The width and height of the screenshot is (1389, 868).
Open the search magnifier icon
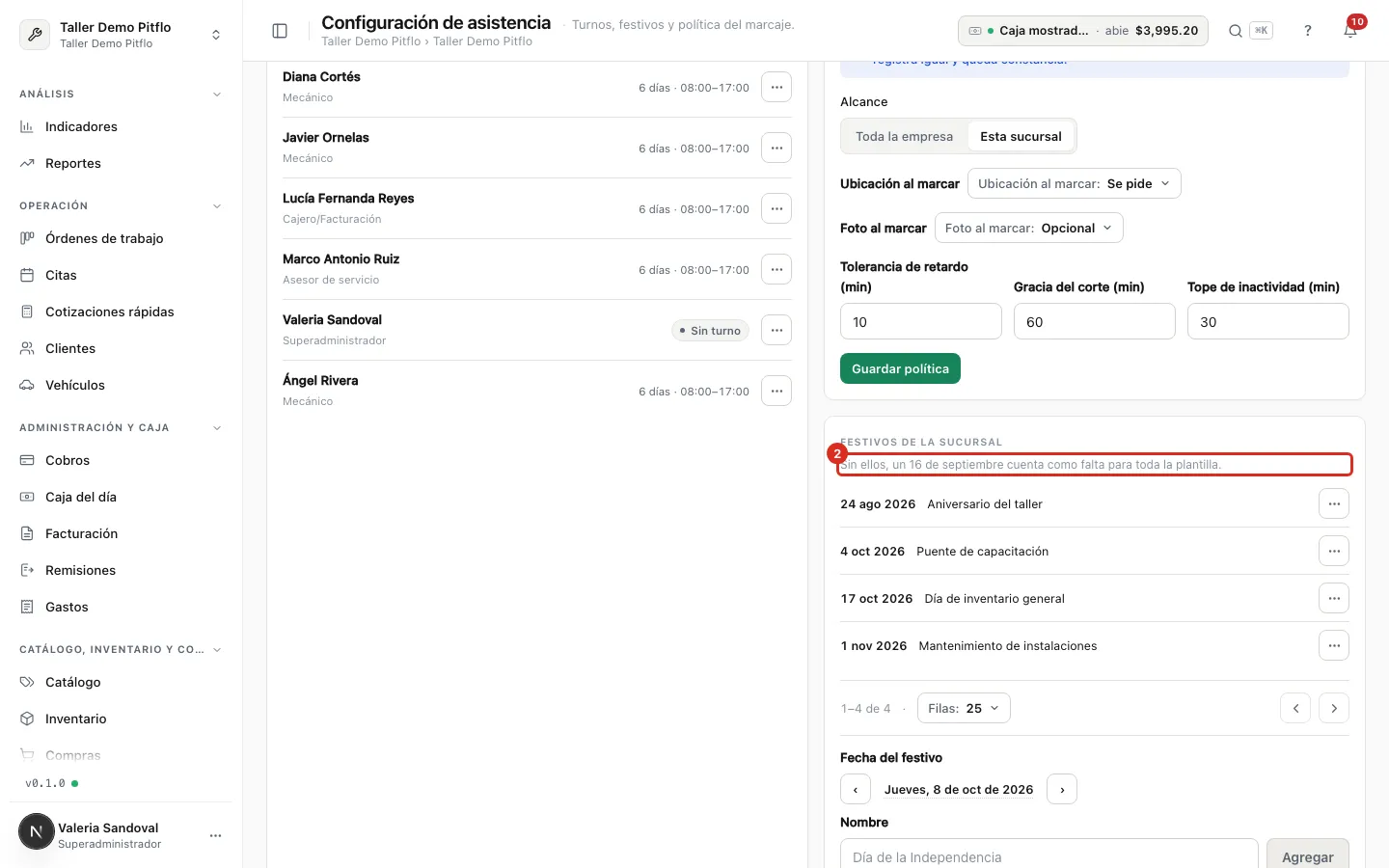(x=1235, y=31)
